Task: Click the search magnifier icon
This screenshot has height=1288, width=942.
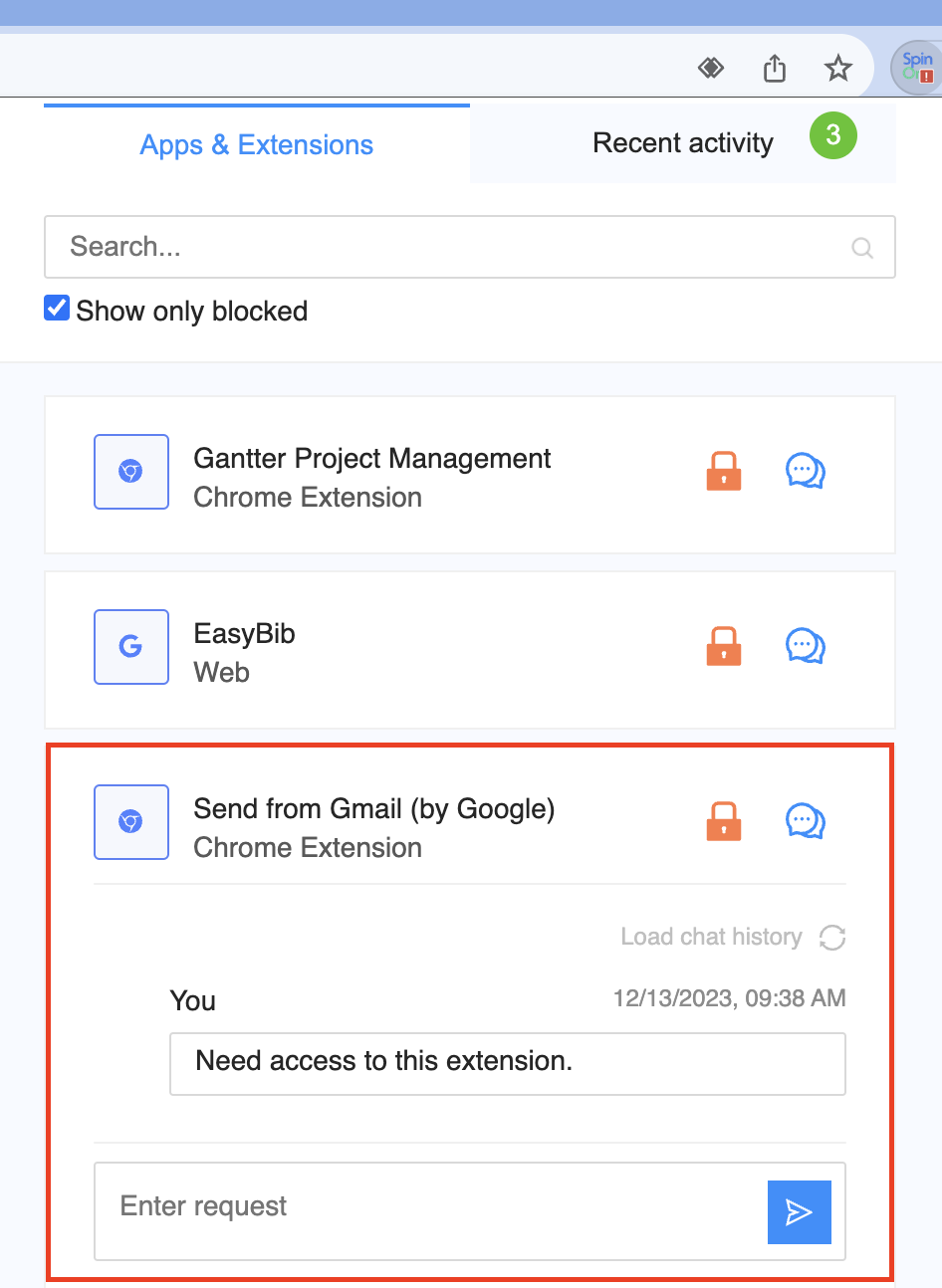Action: (x=862, y=248)
